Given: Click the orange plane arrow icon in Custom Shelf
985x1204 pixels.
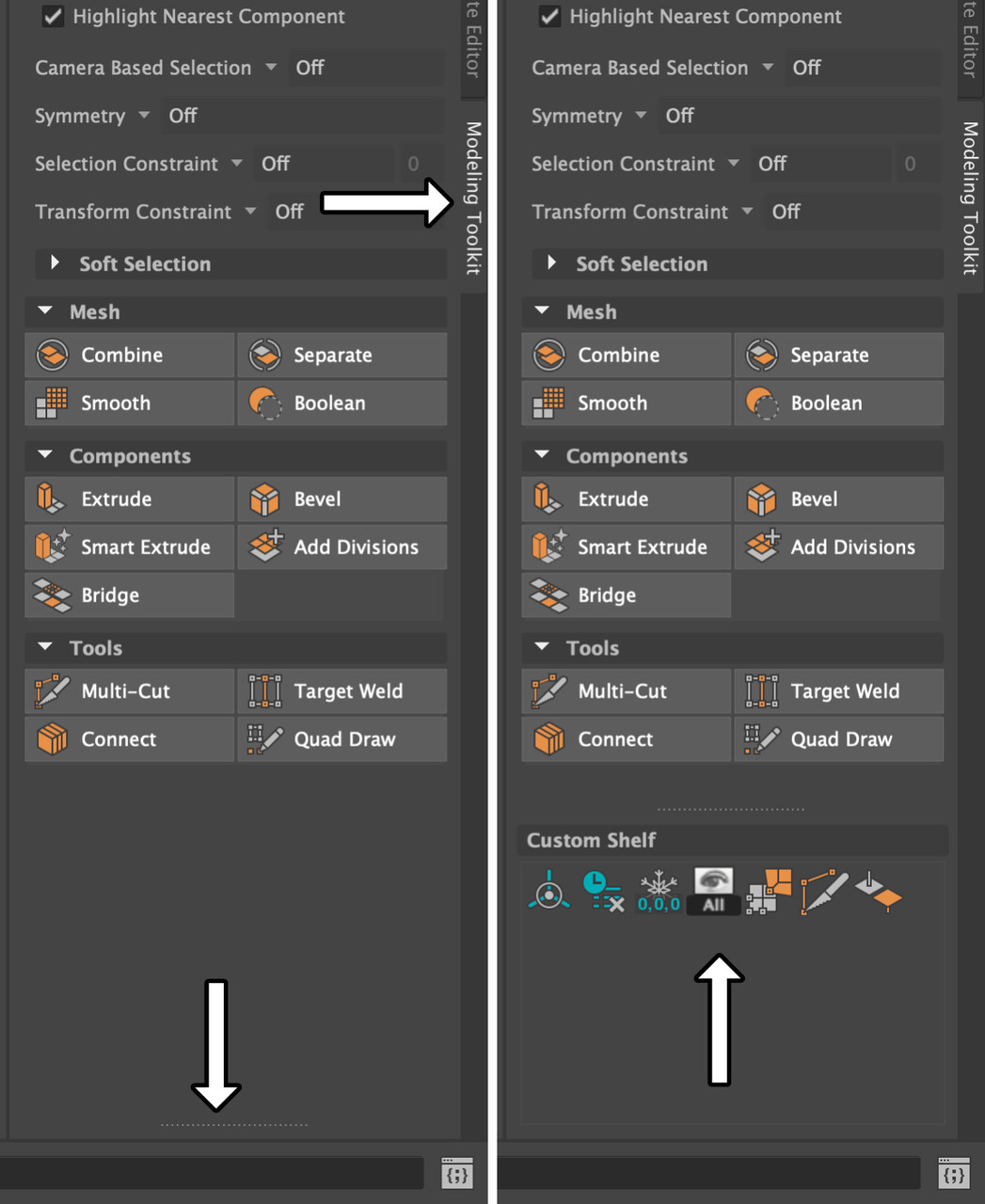Looking at the screenshot, I should pyautogui.click(x=879, y=890).
